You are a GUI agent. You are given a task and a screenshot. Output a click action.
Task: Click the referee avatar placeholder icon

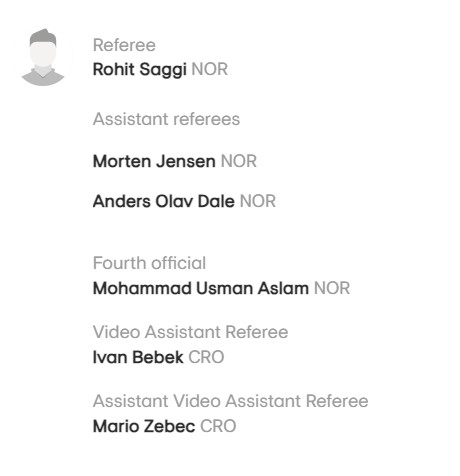pos(43,57)
